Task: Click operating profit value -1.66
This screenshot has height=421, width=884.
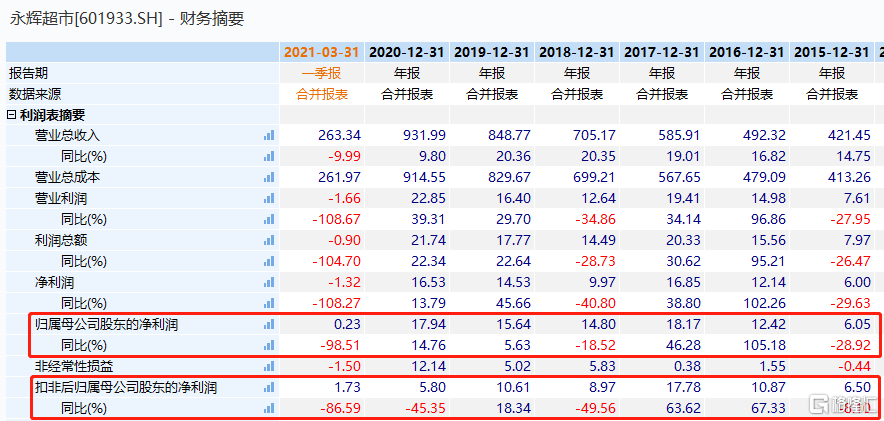Action: [x=343, y=198]
